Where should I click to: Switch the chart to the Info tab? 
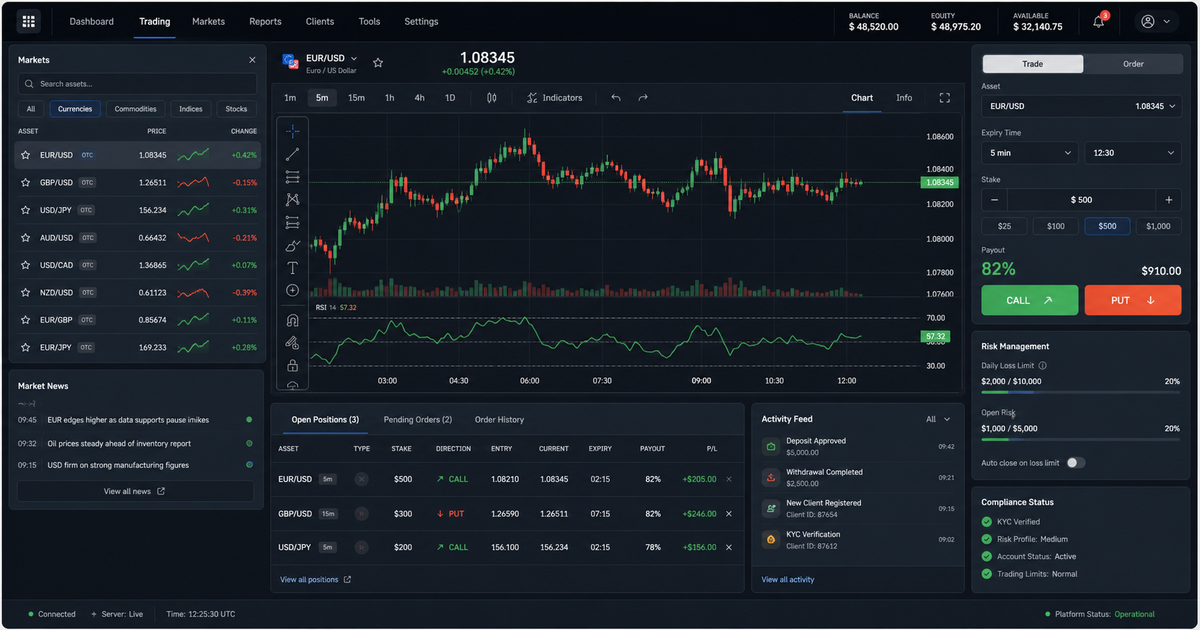(x=904, y=98)
